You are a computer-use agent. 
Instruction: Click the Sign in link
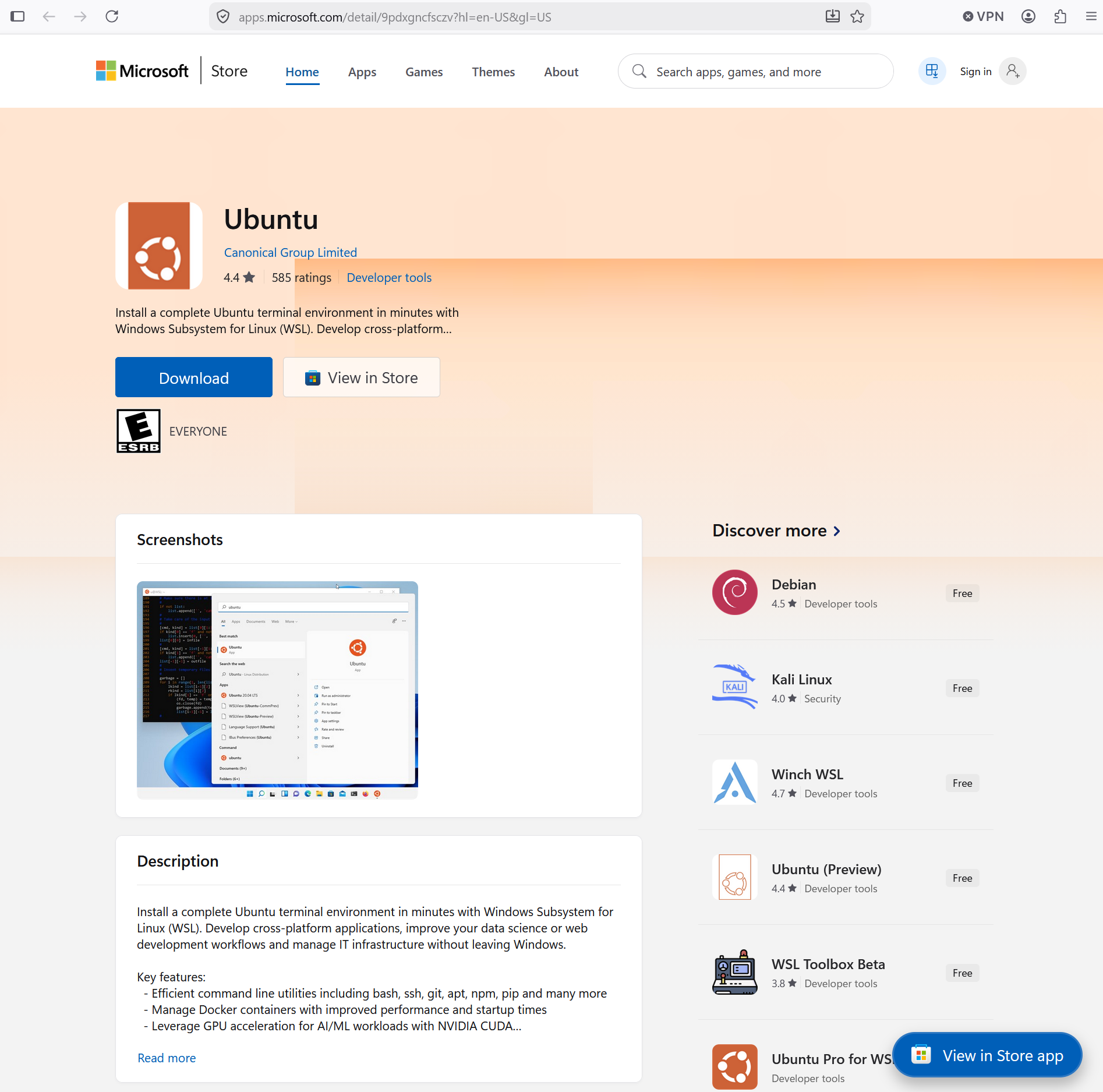click(975, 71)
